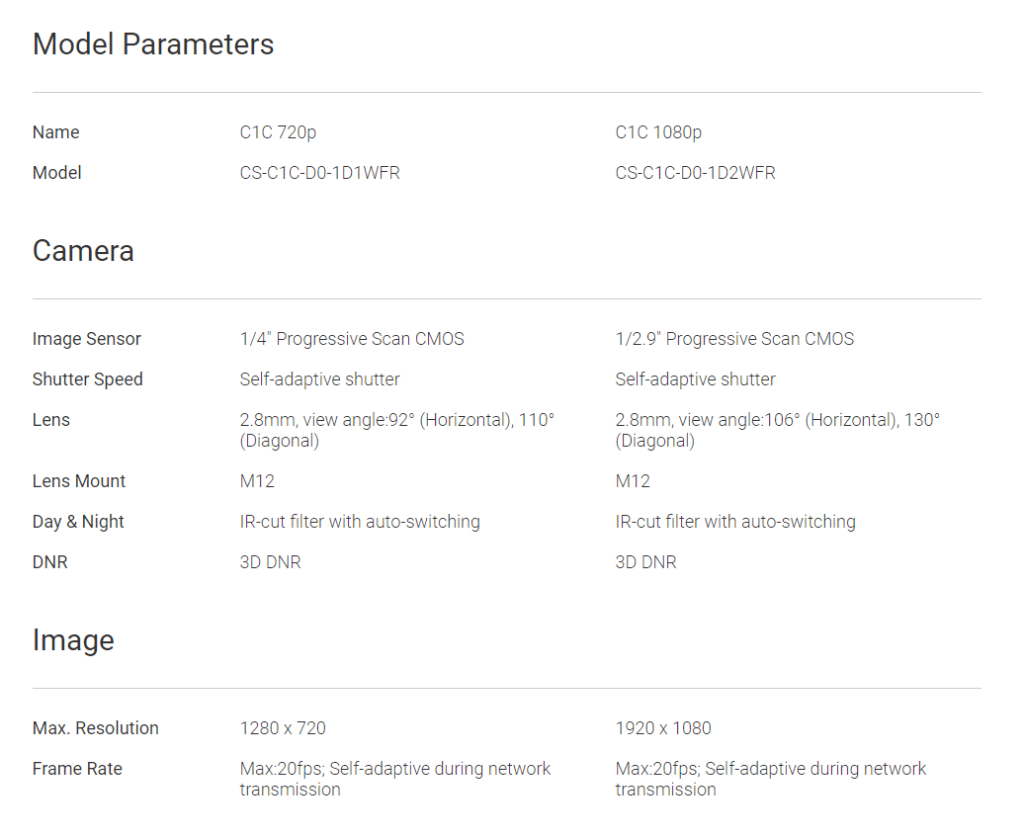Click the Lens Mount row label
The height and width of the screenshot is (838, 1024).
(79, 481)
